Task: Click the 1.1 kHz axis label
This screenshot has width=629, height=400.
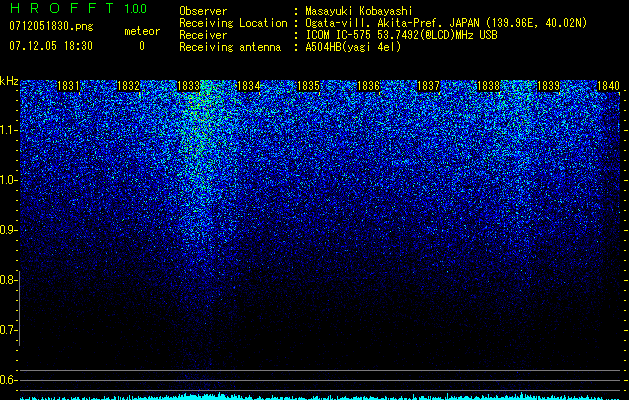Action: pos(8,130)
